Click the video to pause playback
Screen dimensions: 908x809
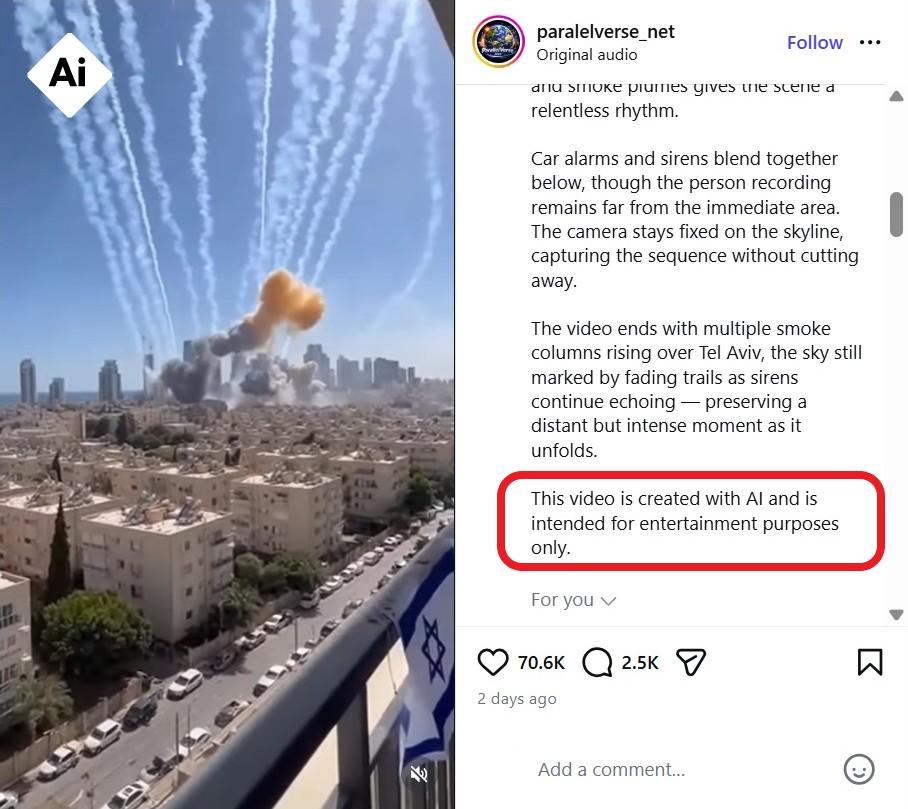pos(226,404)
